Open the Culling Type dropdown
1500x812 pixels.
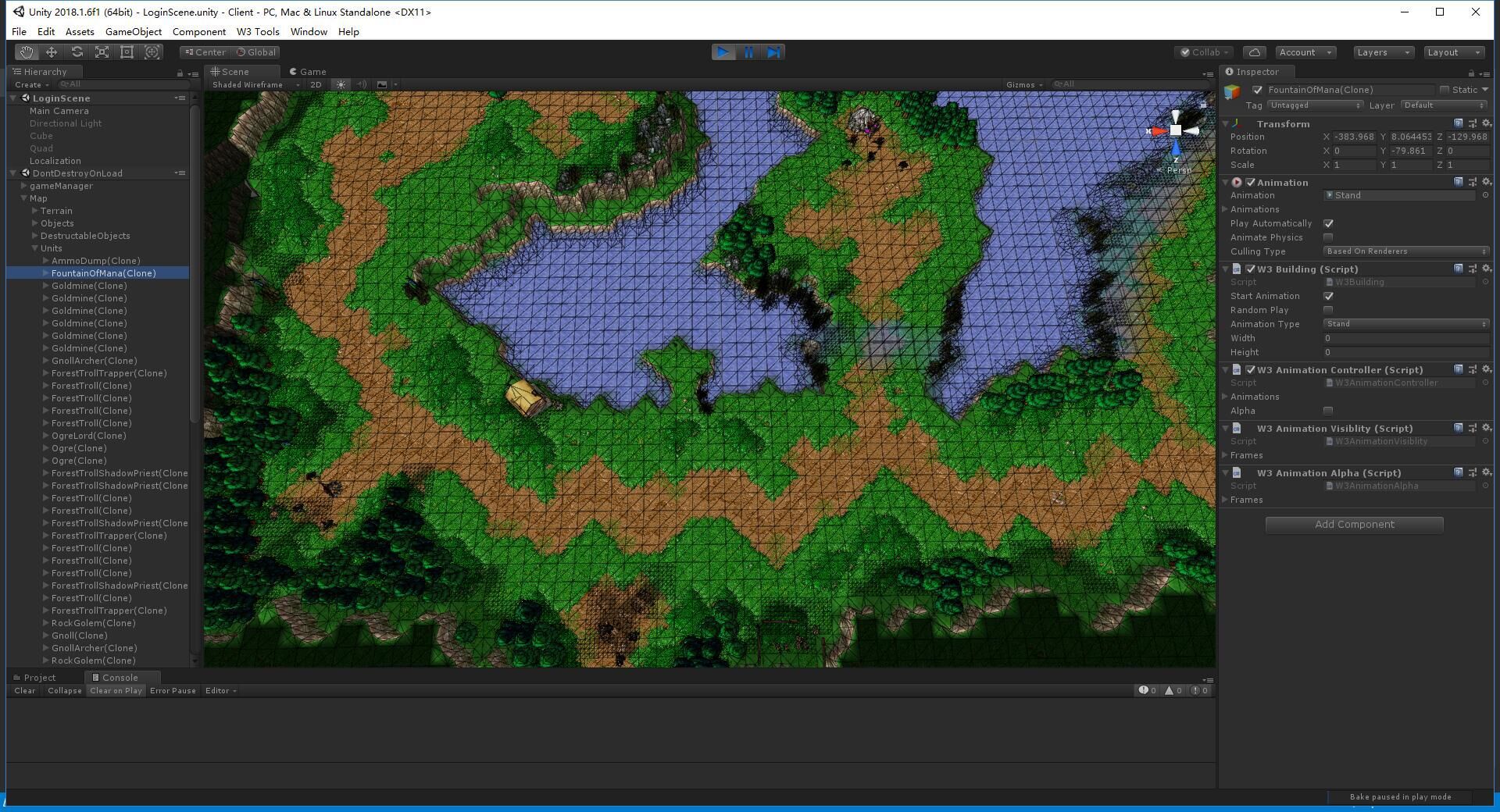(1405, 251)
